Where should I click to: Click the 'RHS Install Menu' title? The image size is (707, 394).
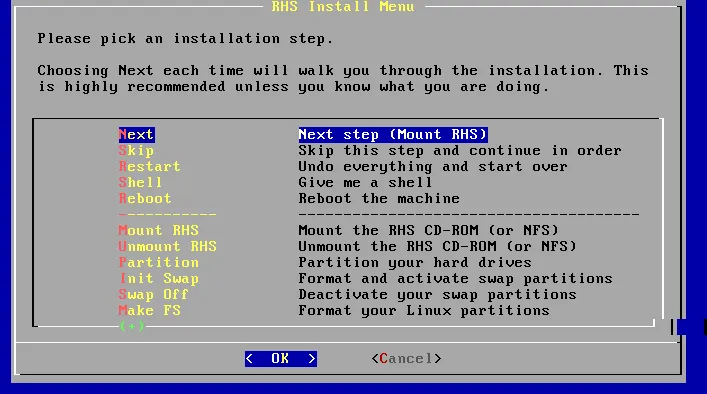click(343, 6)
